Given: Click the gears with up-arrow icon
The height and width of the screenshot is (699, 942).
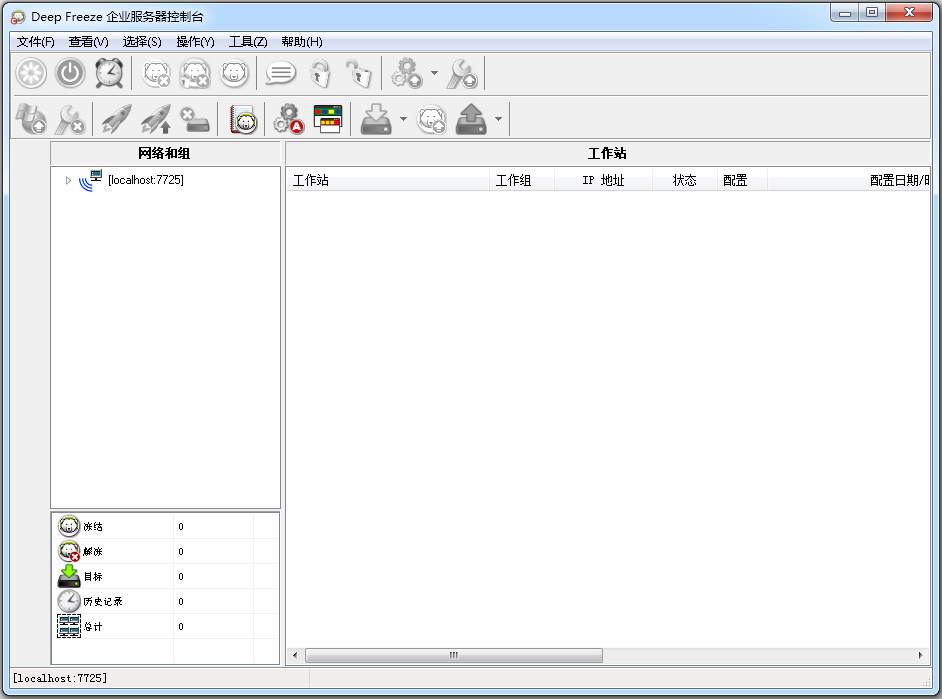Looking at the screenshot, I should point(407,74).
